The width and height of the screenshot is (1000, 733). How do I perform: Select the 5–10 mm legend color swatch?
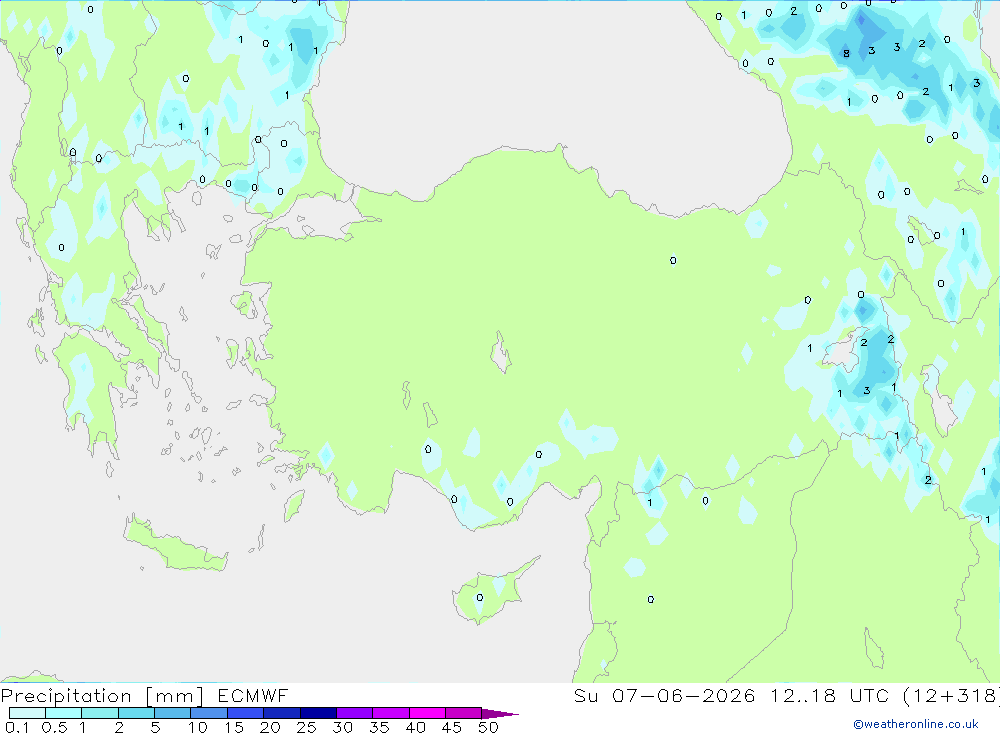pyautogui.click(x=172, y=713)
